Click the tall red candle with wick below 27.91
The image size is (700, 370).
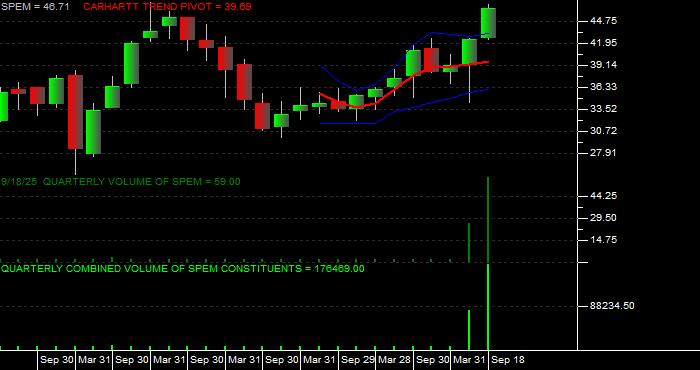[x=75, y=112]
